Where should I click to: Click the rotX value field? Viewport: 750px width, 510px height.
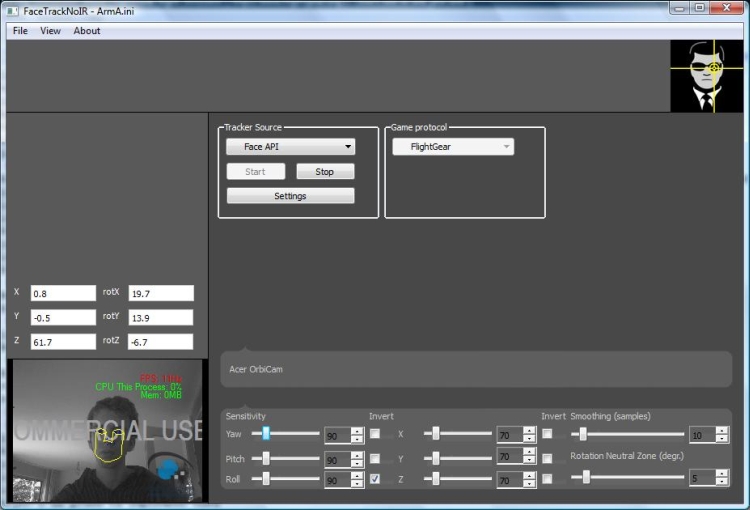[160, 294]
